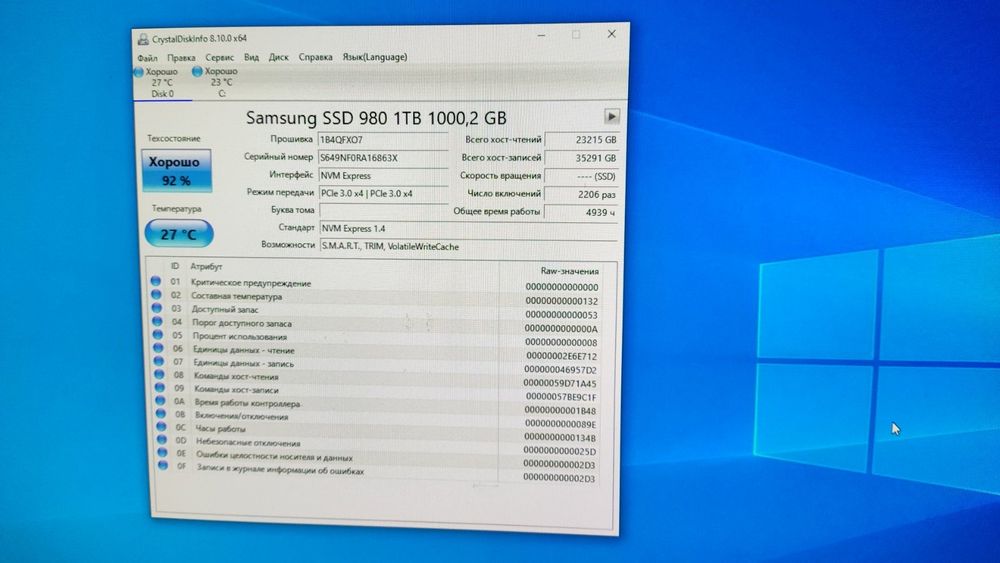The image size is (1000, 563).
Task: Click the status icon of attribute 09
Action: pyautogui.click(x=160, y=388)
